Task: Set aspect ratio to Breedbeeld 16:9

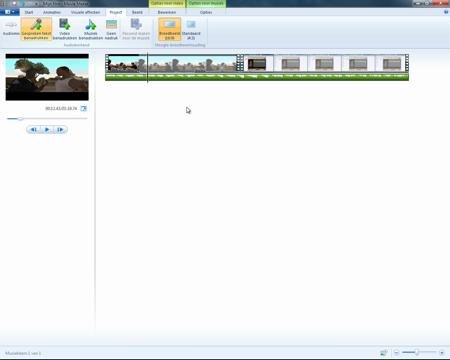Action: click(170, 29)
